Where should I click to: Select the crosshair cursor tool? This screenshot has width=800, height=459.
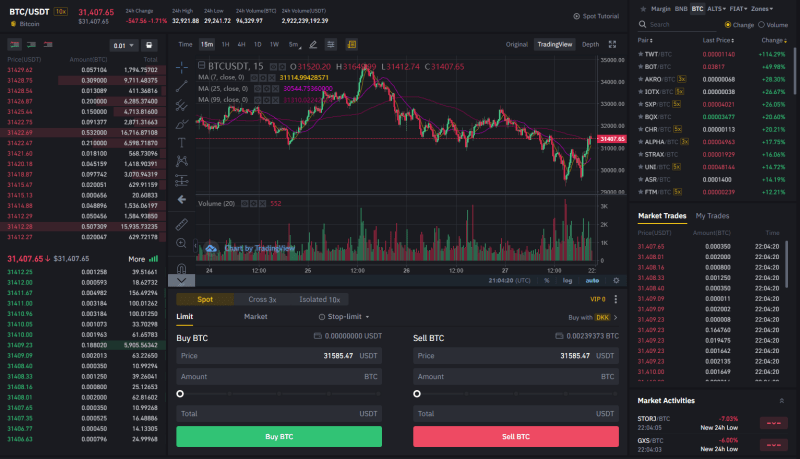(182, 68)
